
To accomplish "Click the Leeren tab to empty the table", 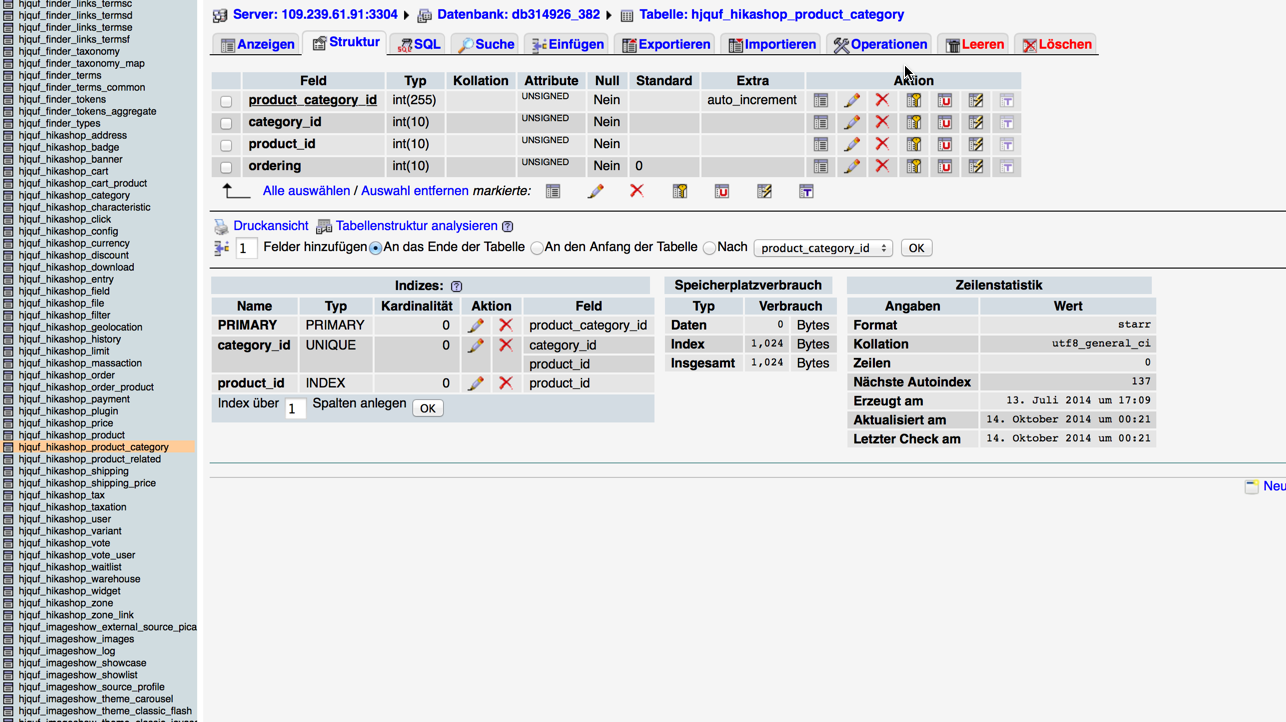I will click(975, 44).
